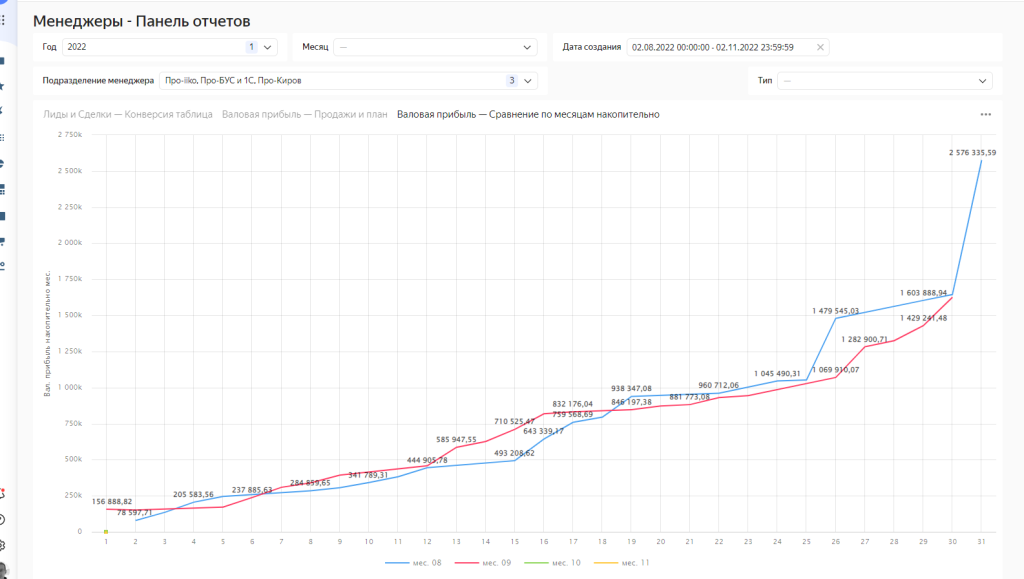Select Валовая прибыль — Сравнение по месяцам tab
Image resolution: width=1024 pixels, height=579 pixels.
pyautogui.click(x=528, y=114)
